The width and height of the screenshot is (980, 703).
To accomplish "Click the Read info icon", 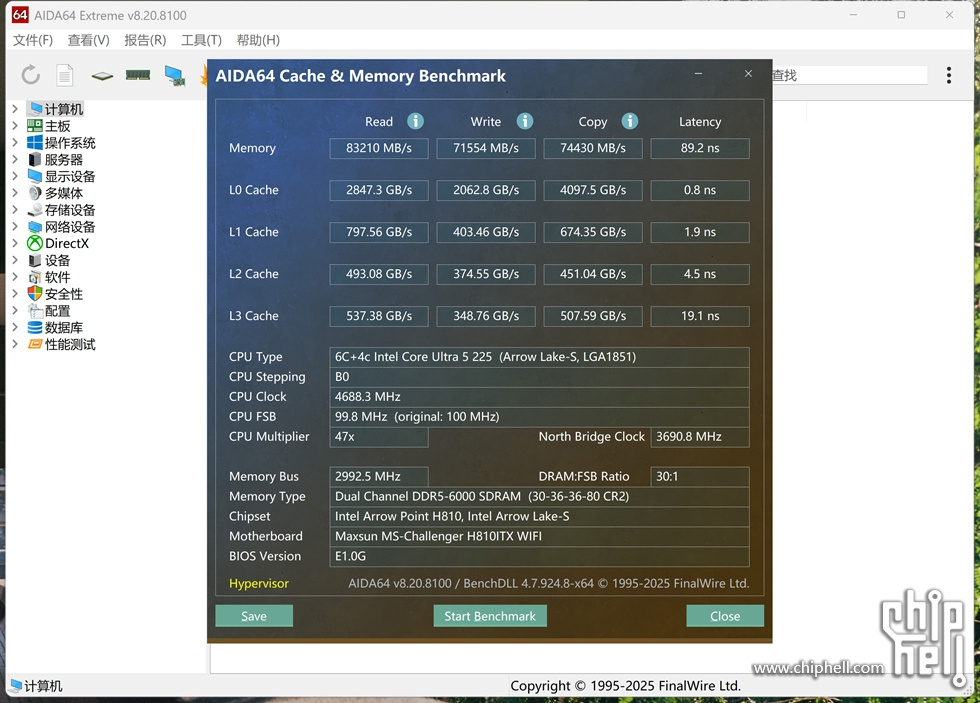I will coord(415,121).
